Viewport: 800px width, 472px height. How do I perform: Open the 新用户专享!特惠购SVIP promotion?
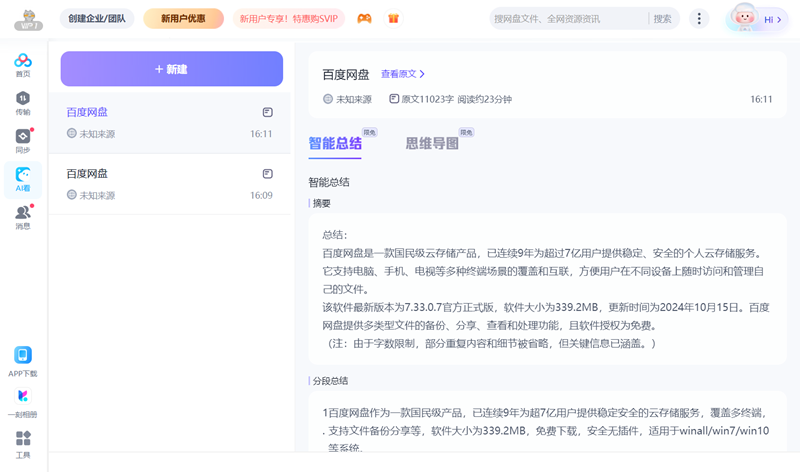pos(289,19)
